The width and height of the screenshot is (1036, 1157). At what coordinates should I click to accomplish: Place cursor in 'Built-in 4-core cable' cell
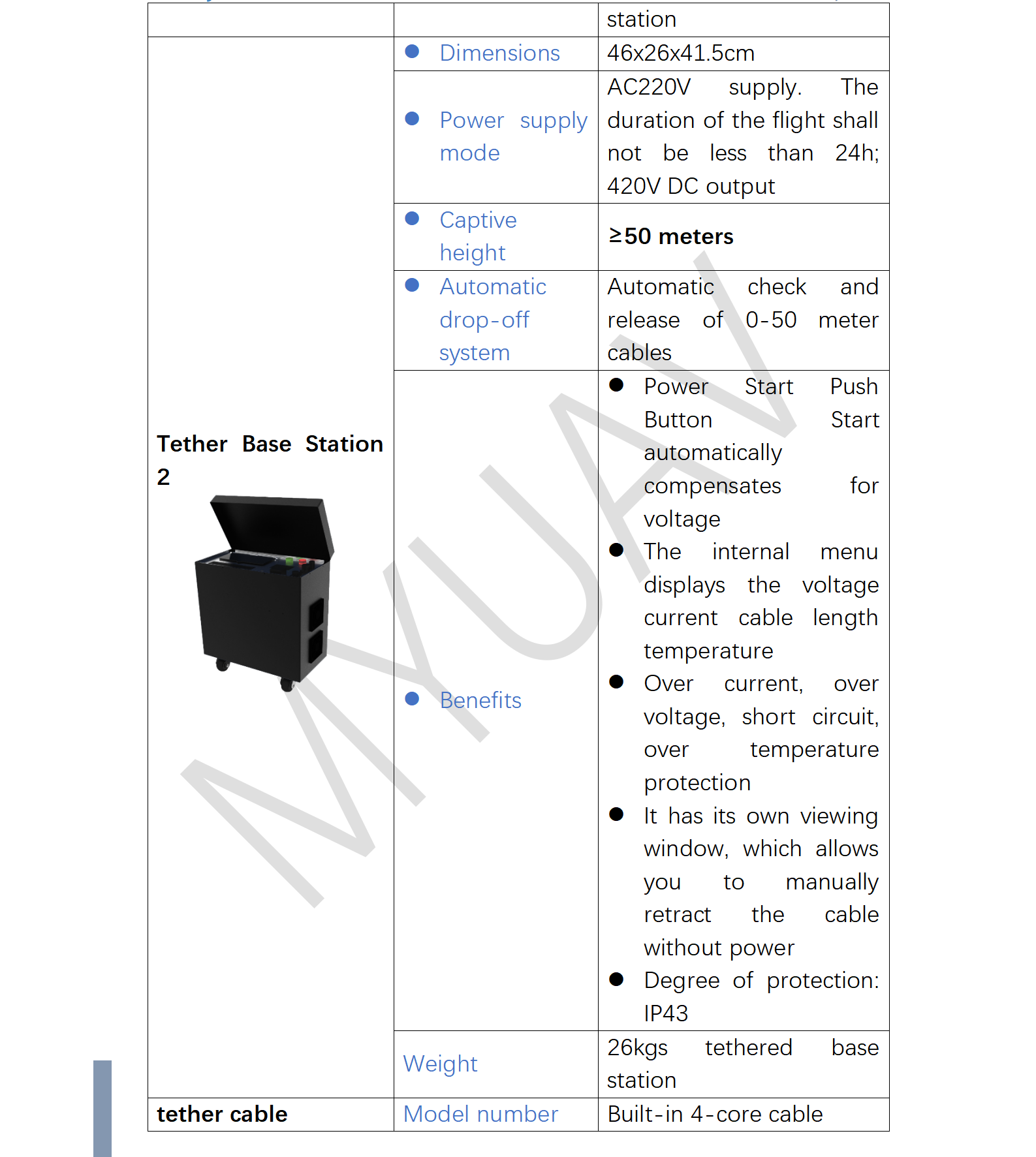tap(715, 1114)
